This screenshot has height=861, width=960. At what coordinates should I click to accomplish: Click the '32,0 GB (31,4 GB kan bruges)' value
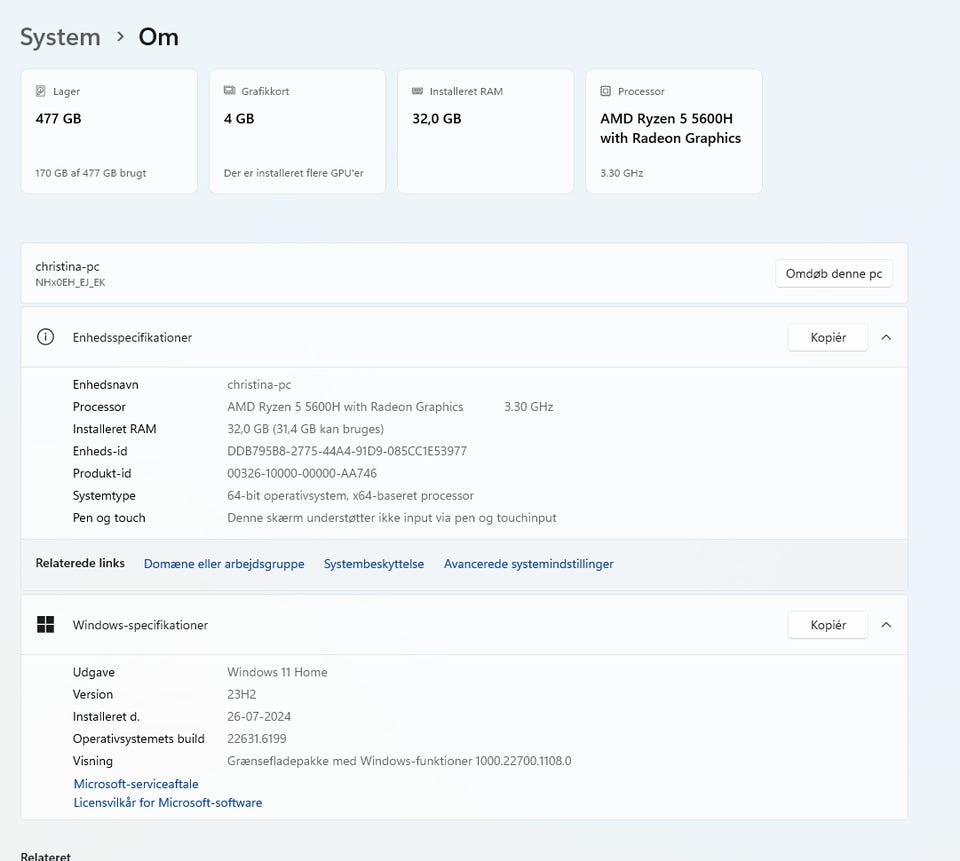[x=306, y=429]
